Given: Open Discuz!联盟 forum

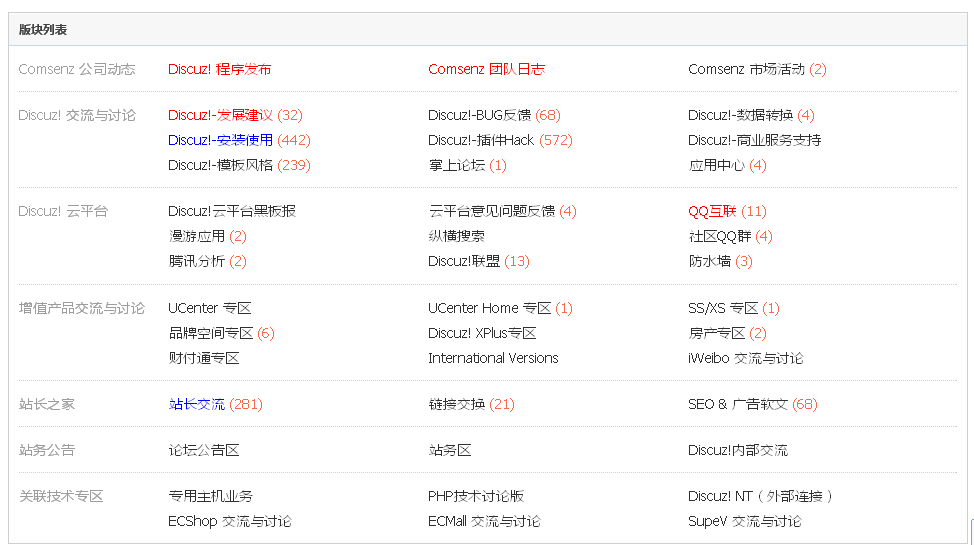Looking at the screenshot, I should click(x=464, y=261).
